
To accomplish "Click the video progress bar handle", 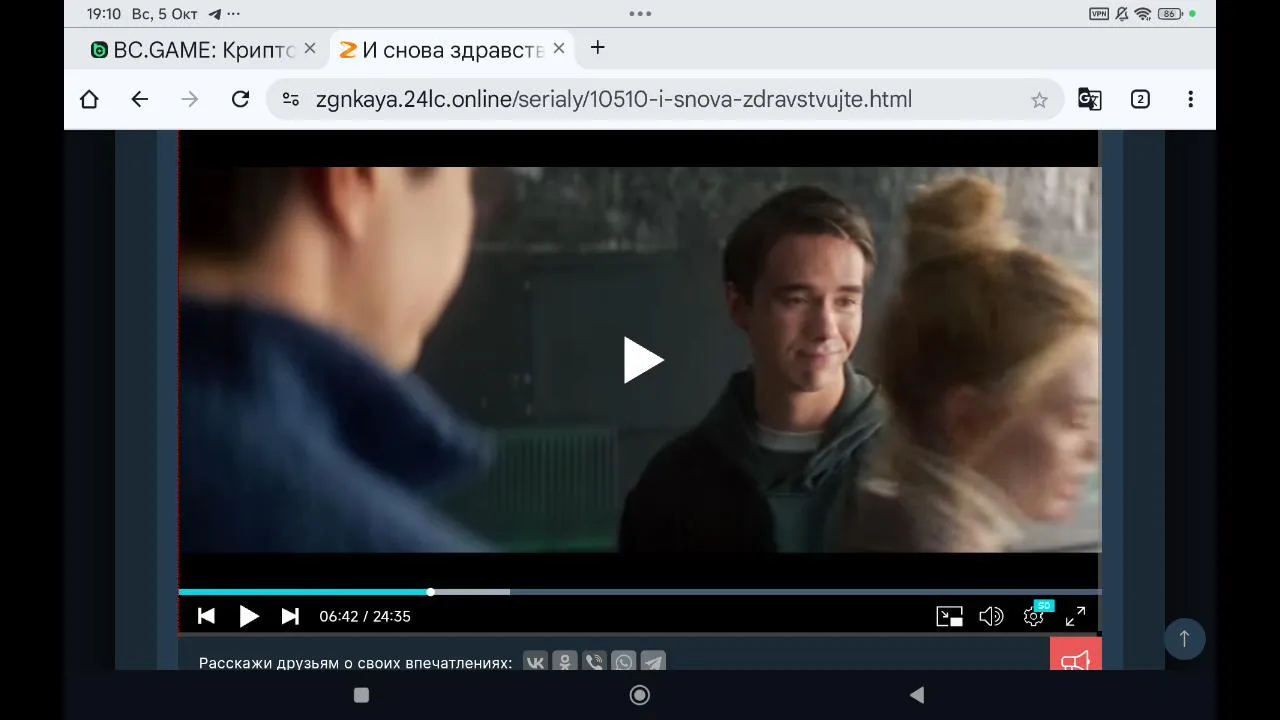I will [x=431, y=592].
